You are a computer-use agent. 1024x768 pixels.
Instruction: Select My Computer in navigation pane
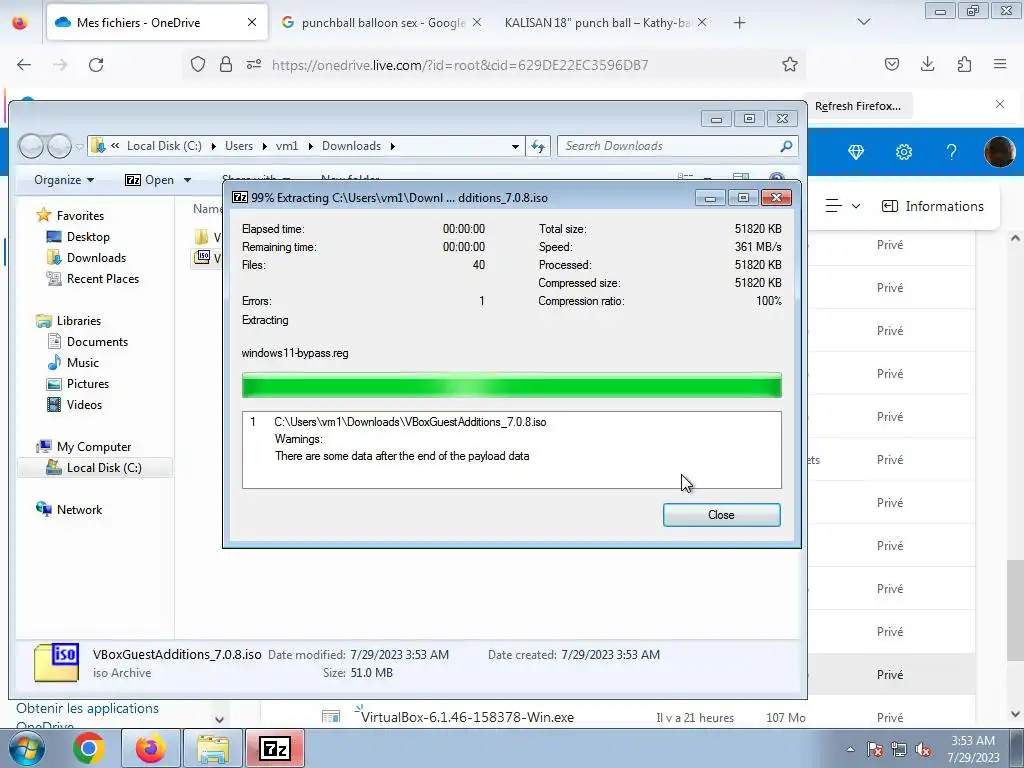(93, 447)
